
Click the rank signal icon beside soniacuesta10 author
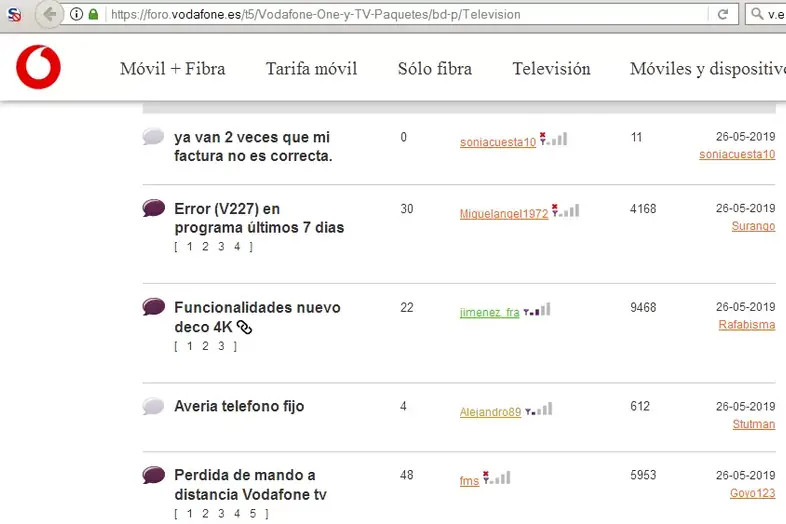pyautogui.click(x=553, y=139)
